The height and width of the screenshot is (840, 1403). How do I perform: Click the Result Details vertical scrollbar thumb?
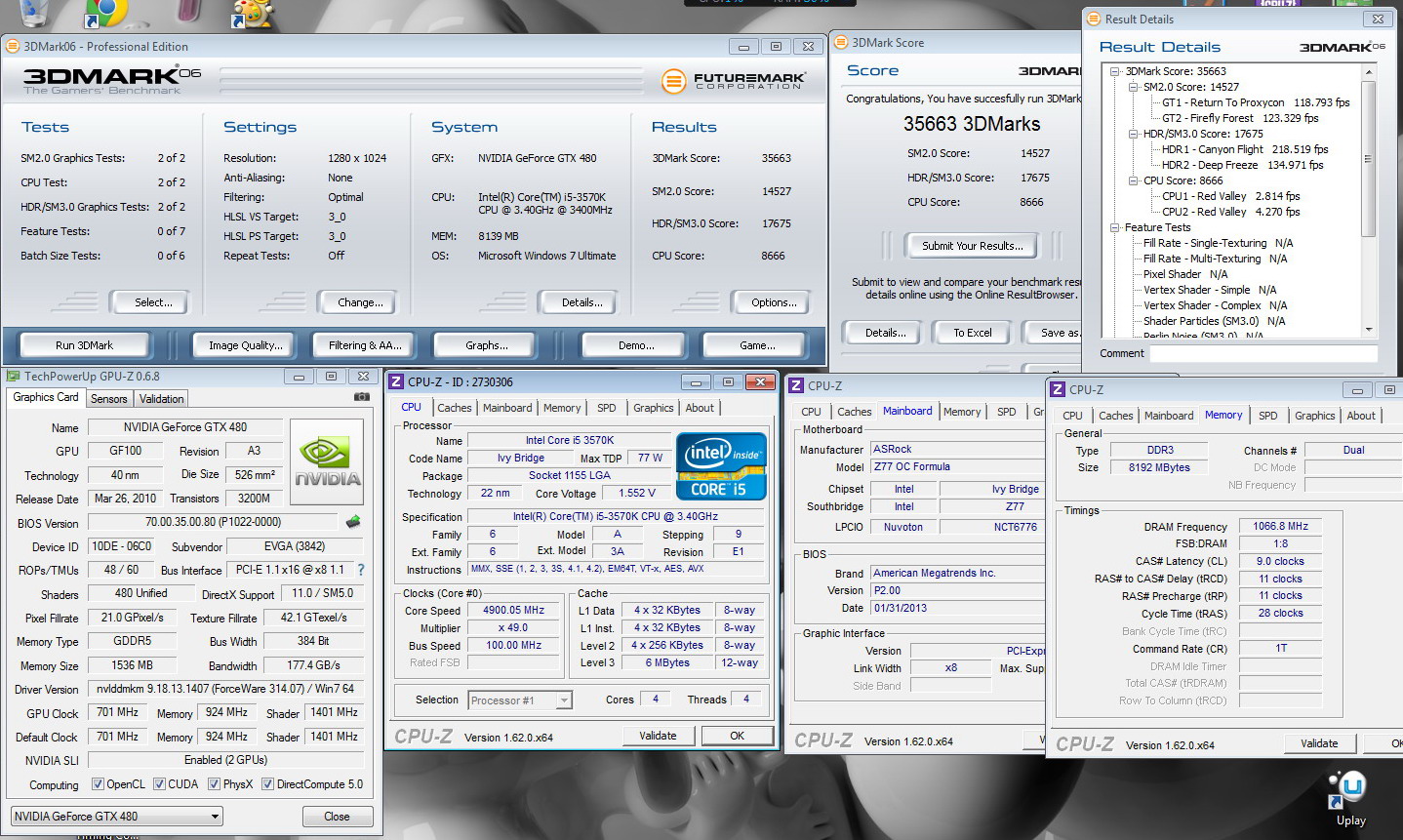1368,158
